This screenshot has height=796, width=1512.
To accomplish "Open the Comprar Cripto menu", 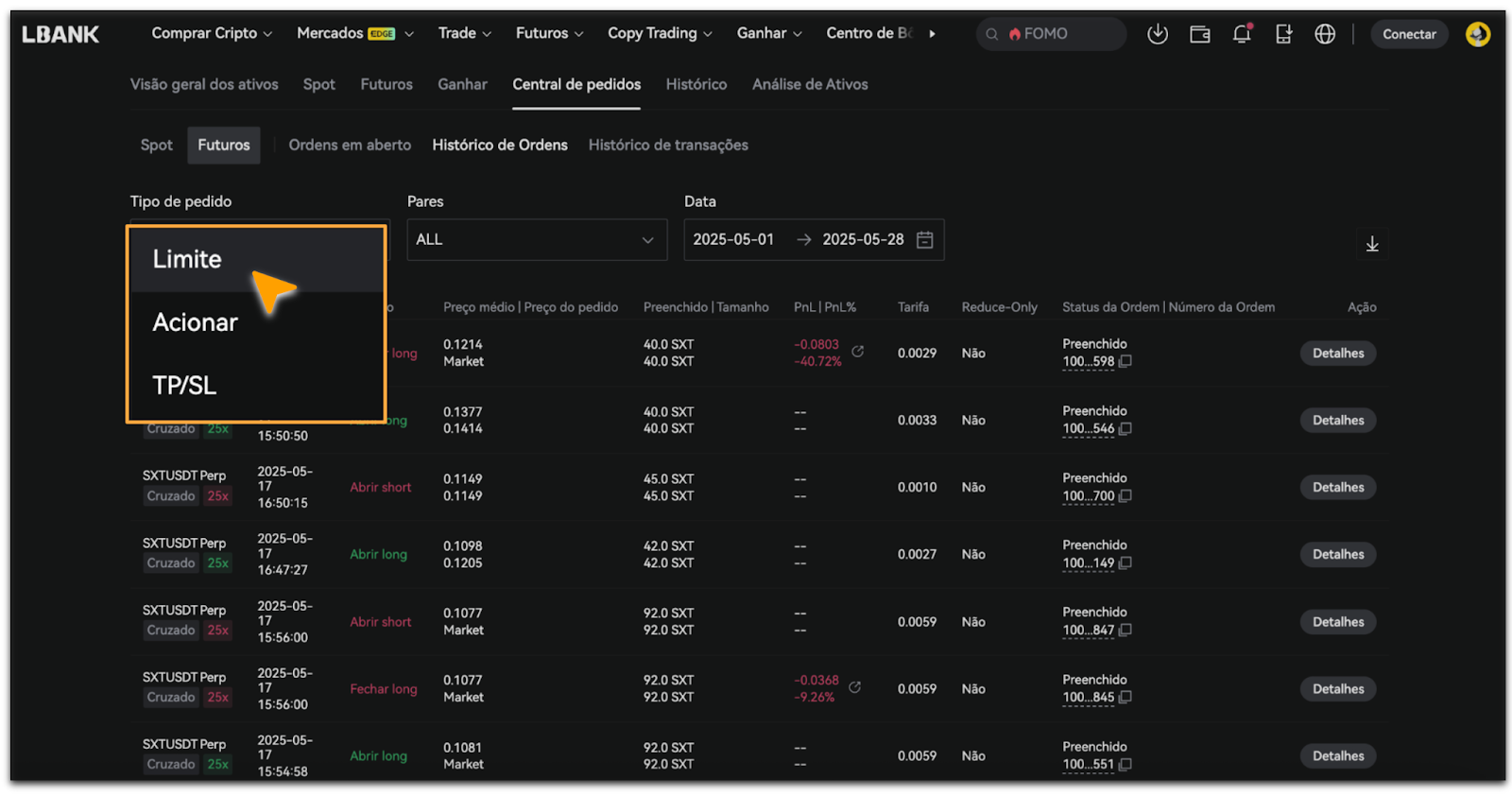I will [x=212, y=33].
